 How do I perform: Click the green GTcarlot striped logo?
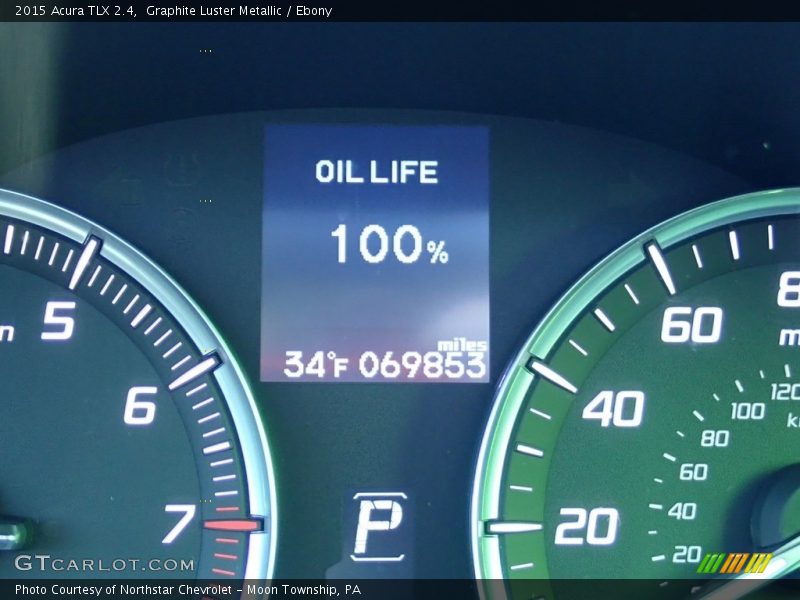737,560
